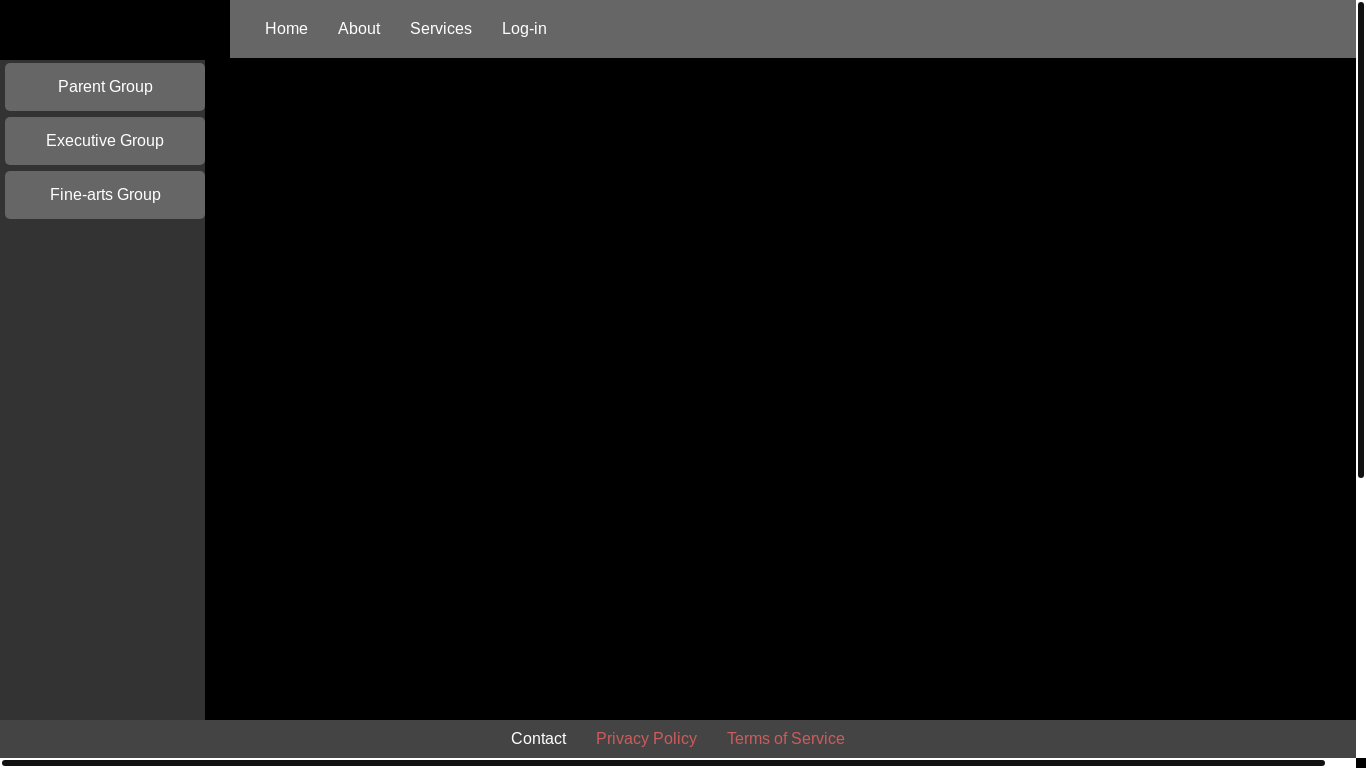Click the black logo area beside Home

coord(114,29)
